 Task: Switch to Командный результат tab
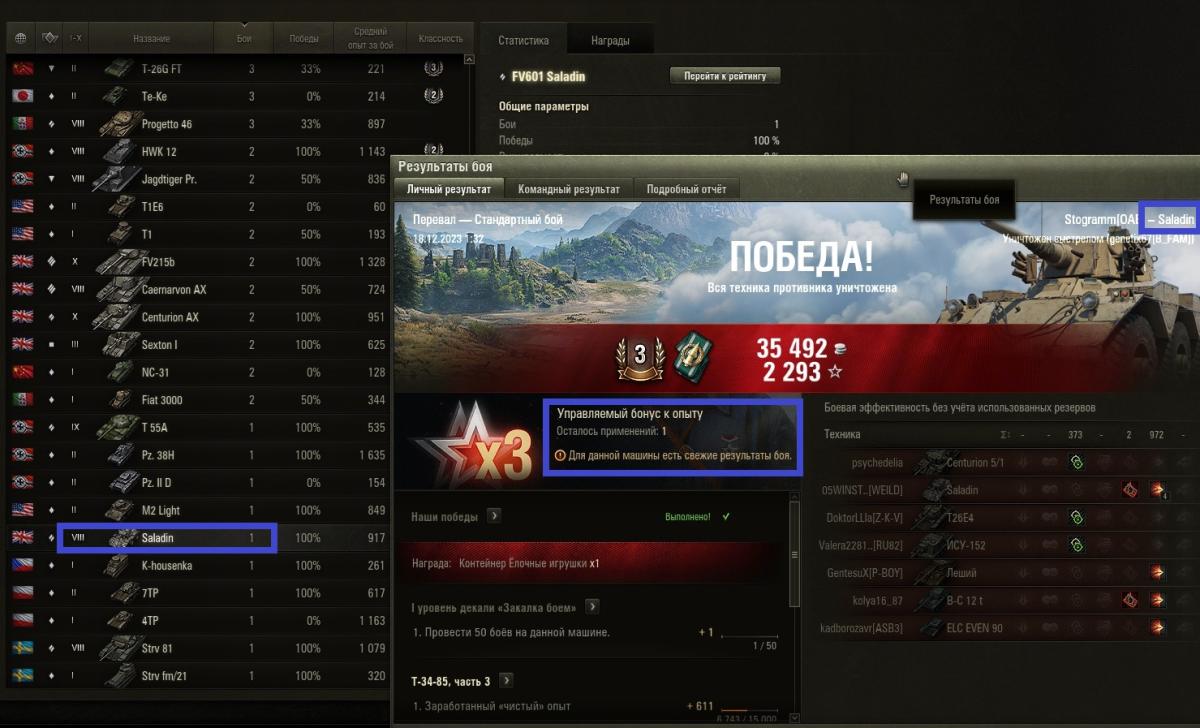click(569, 189)
